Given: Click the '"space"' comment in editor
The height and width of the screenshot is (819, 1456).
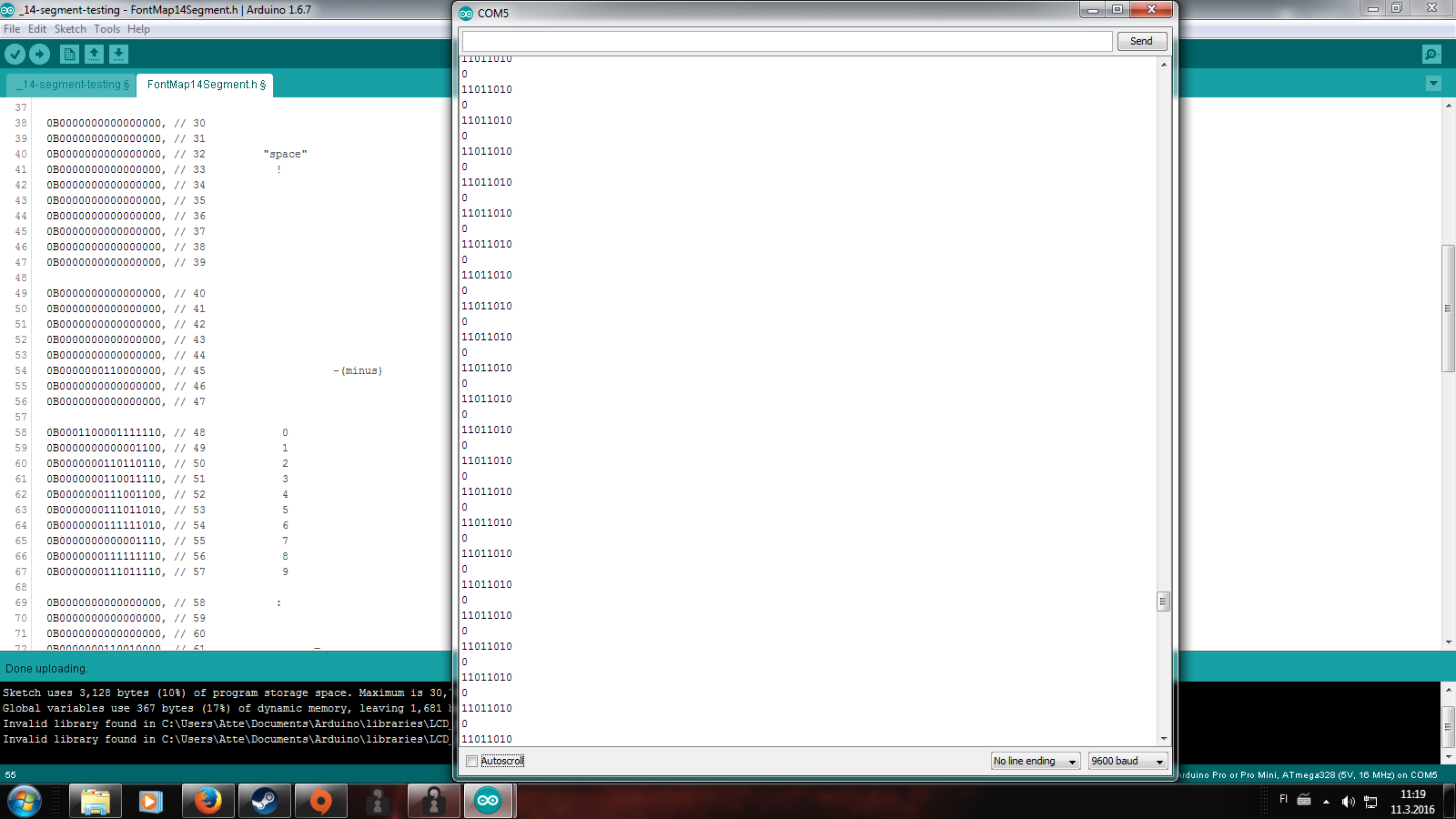Looking at the screenshot, I should point(285,155).
